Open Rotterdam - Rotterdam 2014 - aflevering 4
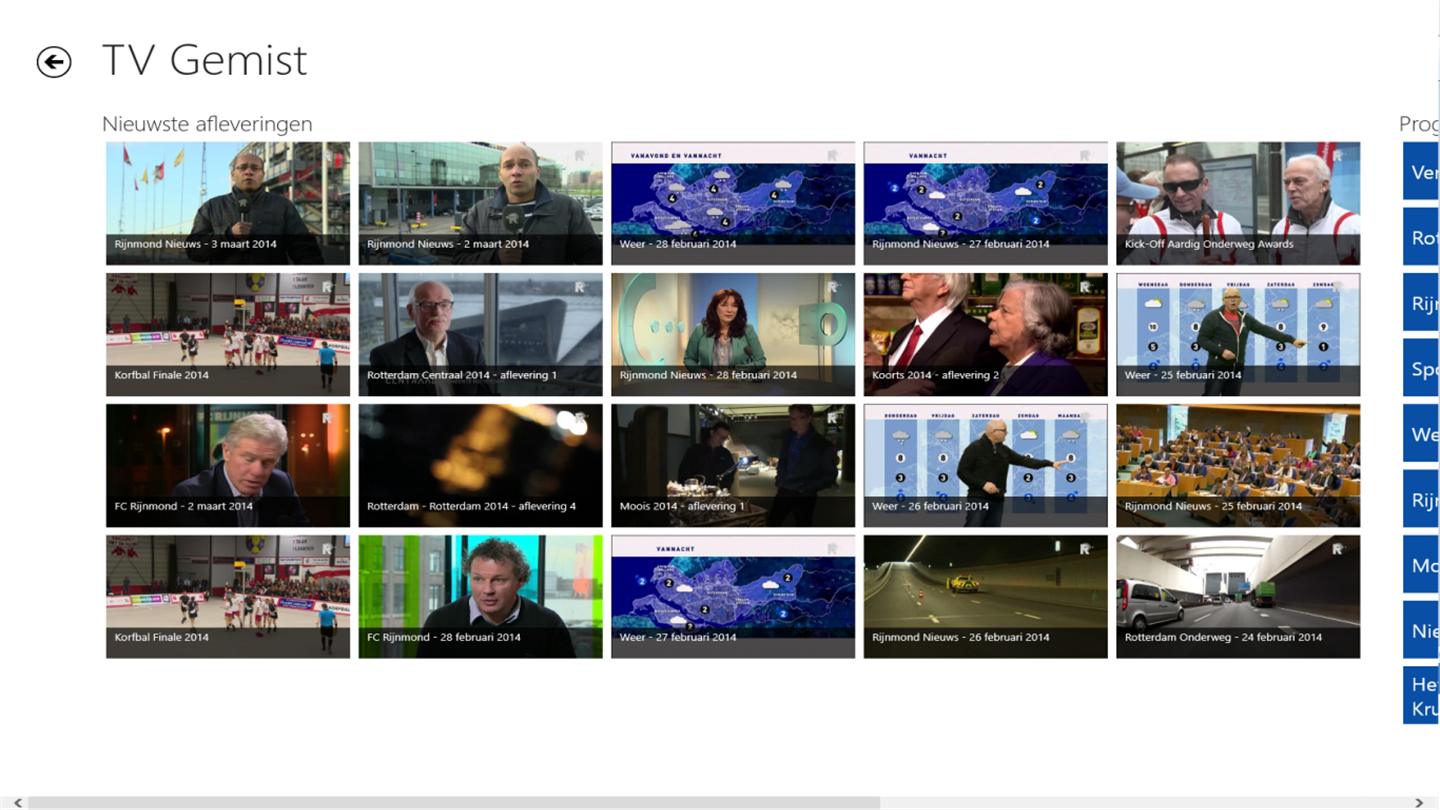The width and height of the screenshot is (1440, 810). (481, 466)
